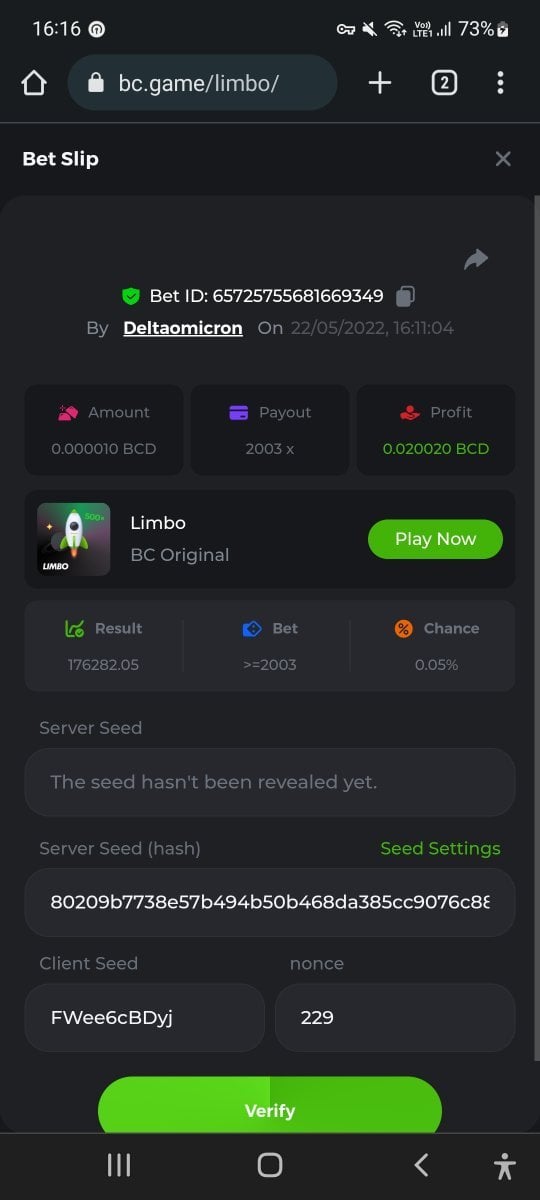
Task: Open the Limbo game thumbnail
Action: 74,539
